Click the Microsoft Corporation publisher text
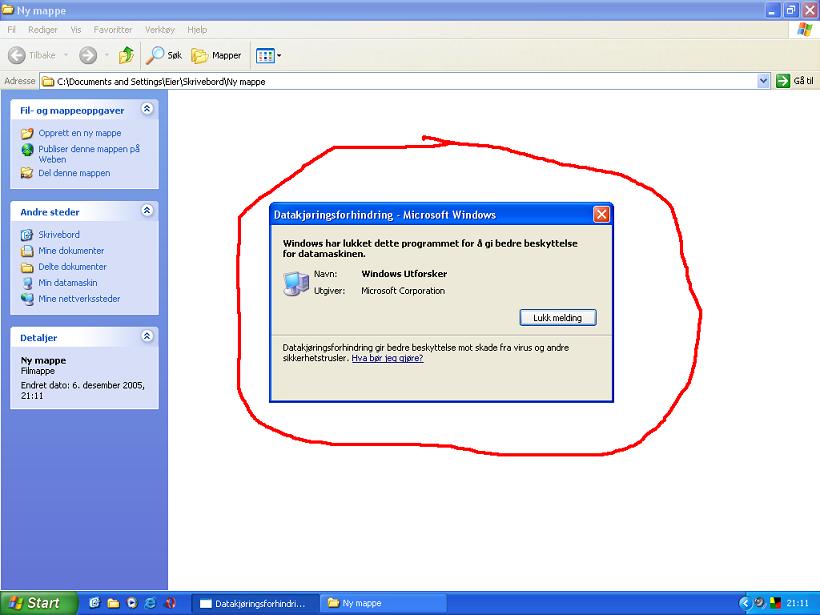The width and height of the screenshot is (820, 615). 403,291
